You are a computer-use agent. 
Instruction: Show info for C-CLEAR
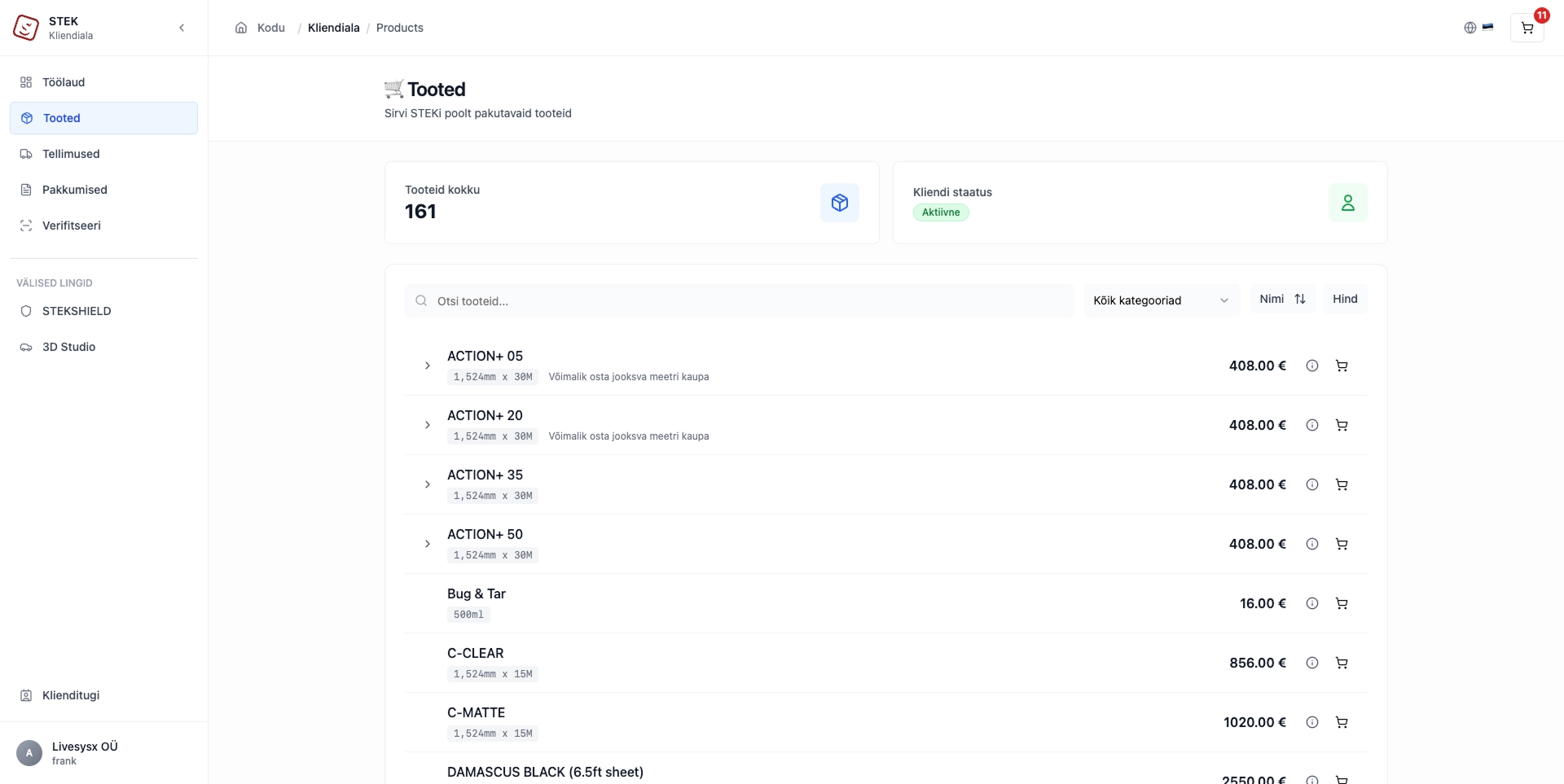coord(1312,663)
